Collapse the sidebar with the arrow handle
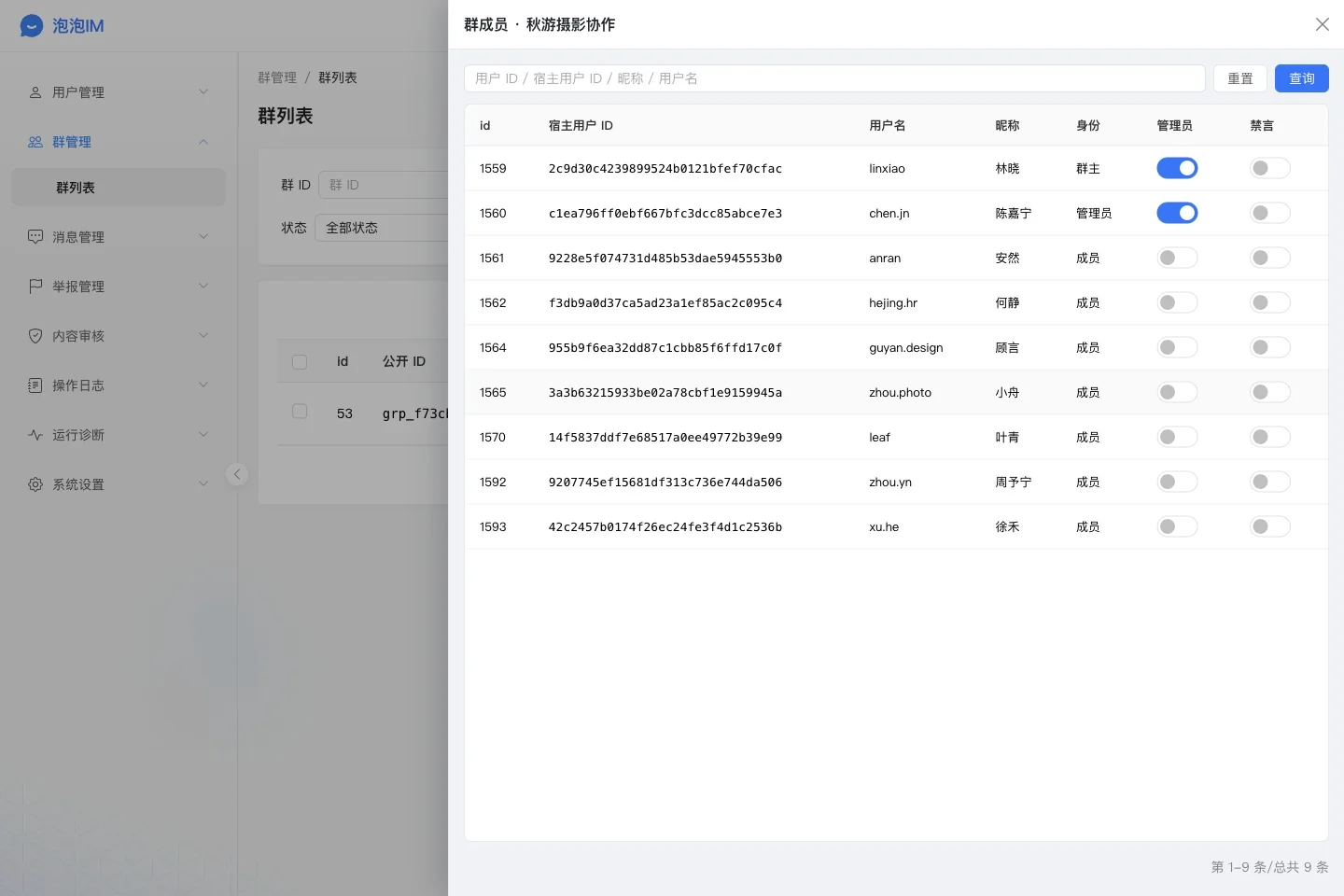The width and height of the screenshot is (1344, 896). coord(237,474)
